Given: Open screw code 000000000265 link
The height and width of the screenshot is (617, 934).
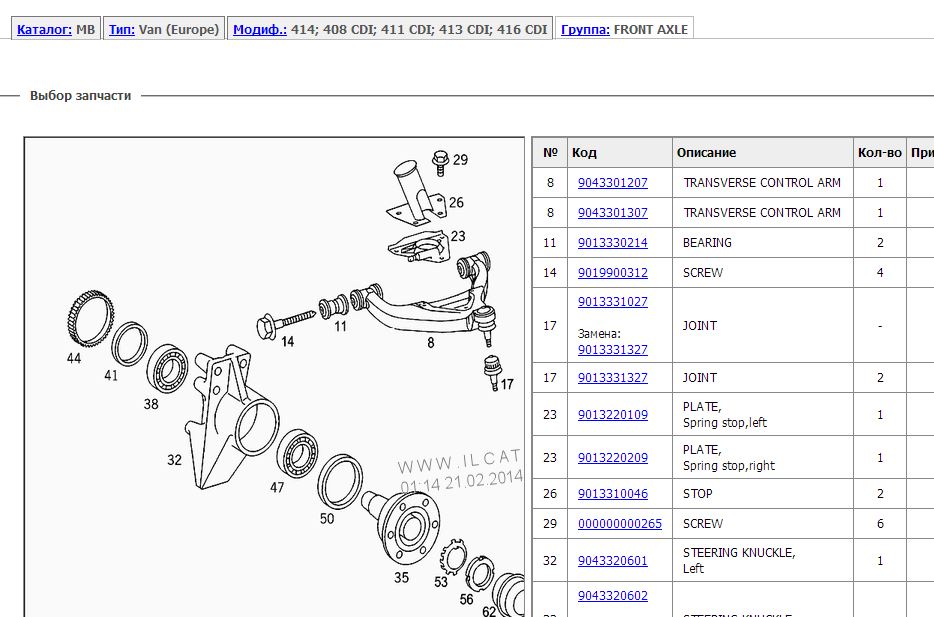Looking at the screenshot, I should 619,524.
